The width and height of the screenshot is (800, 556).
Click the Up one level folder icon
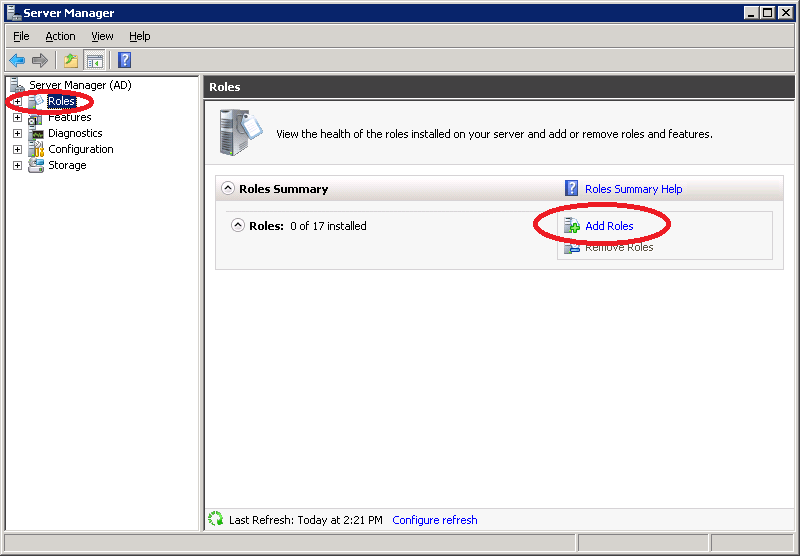[71, 60]
